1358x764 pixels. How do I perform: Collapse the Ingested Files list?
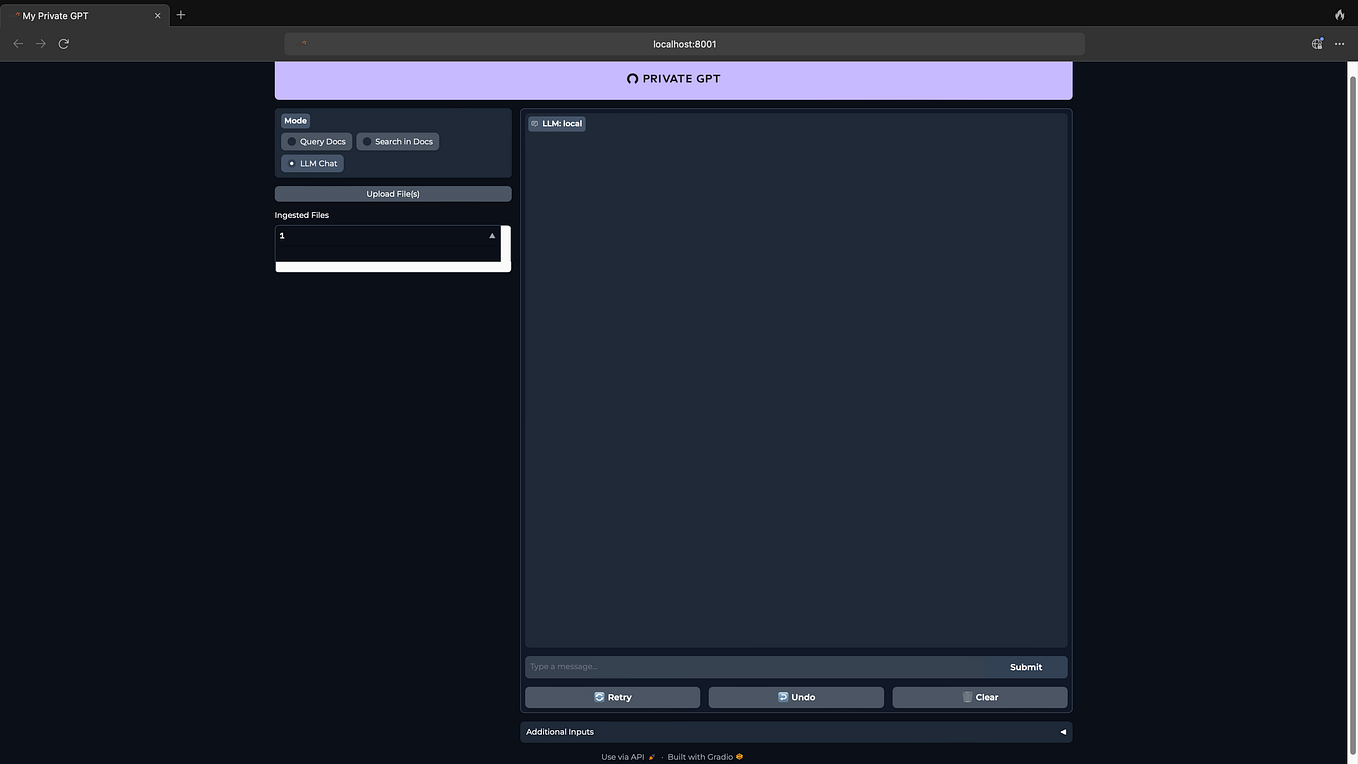click(491, 235)
